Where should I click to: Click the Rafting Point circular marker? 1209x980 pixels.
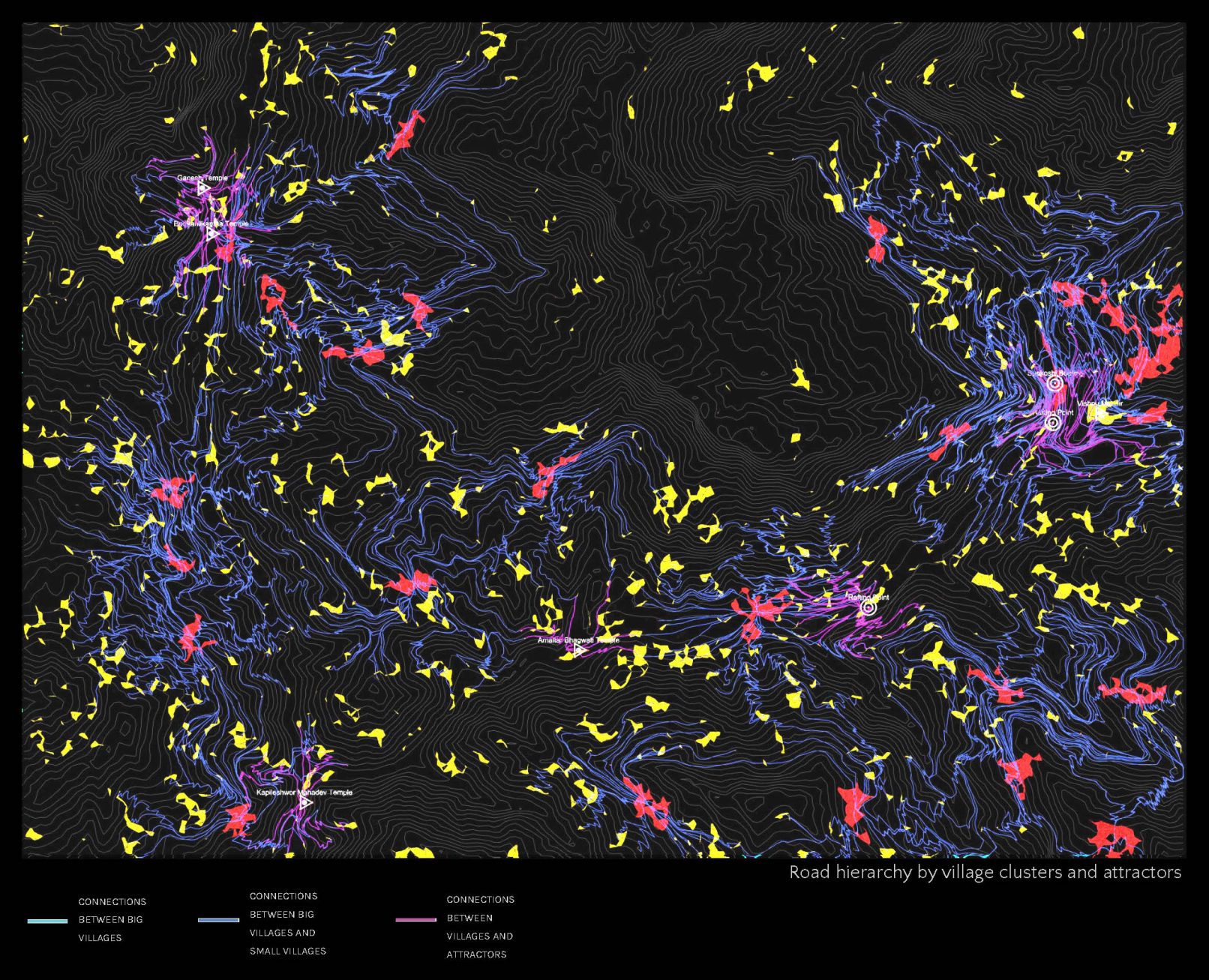[868, 608]
